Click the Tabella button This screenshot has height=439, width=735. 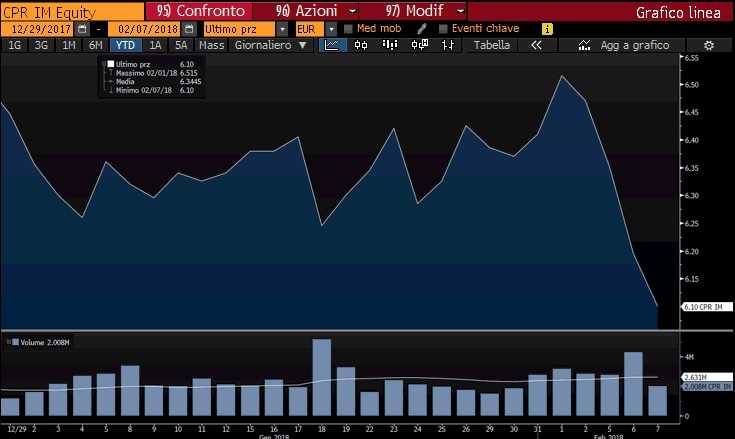pyautogui.click(x=491, y=45)
